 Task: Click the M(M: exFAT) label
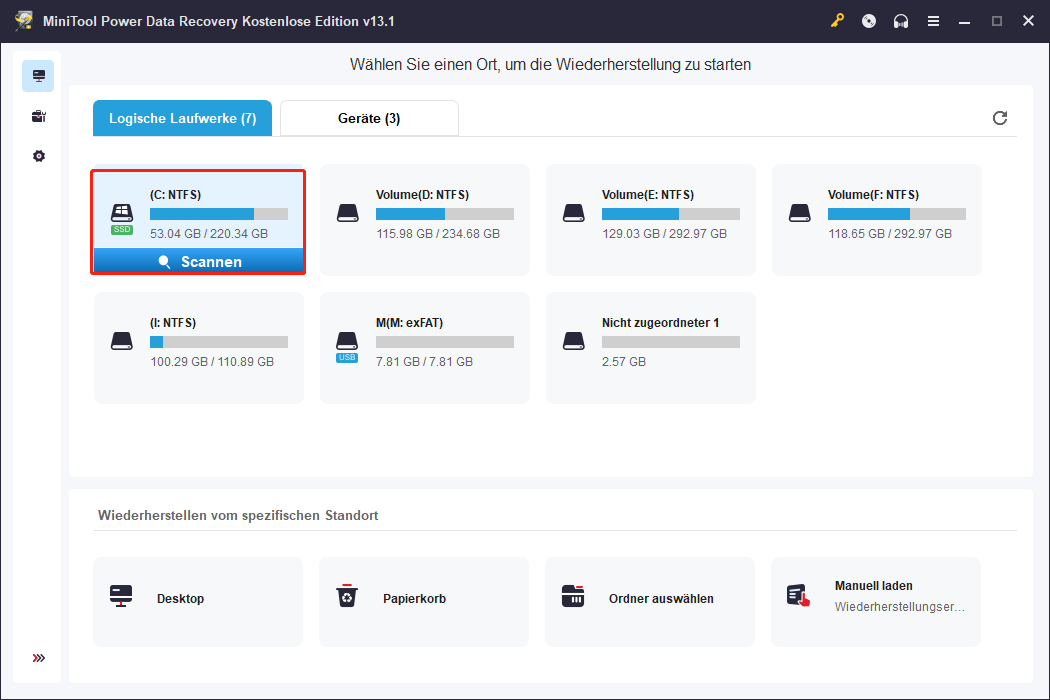pyautogui.click(x=409, y=322)
